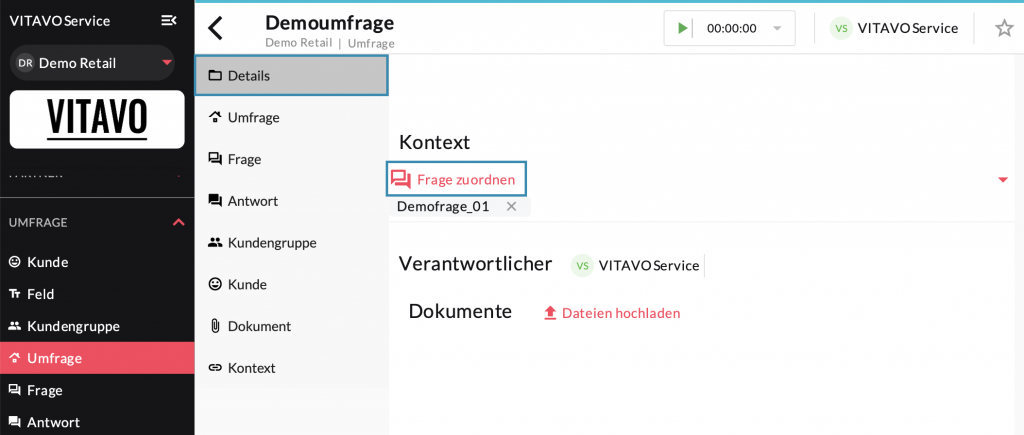This screenshot has height=435, width=1024.
Task: Open Feld in the left sidebar
Action: coord(40,294)
